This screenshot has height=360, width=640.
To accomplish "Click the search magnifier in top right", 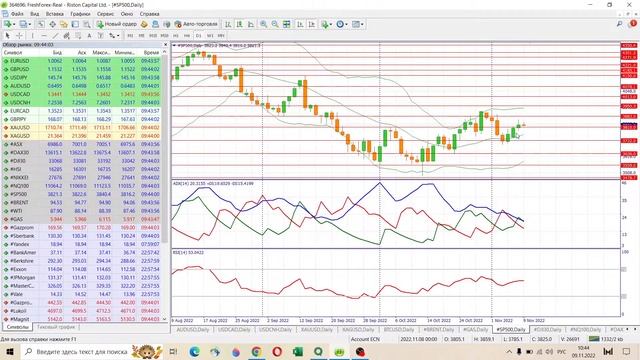I will [620, 24].
